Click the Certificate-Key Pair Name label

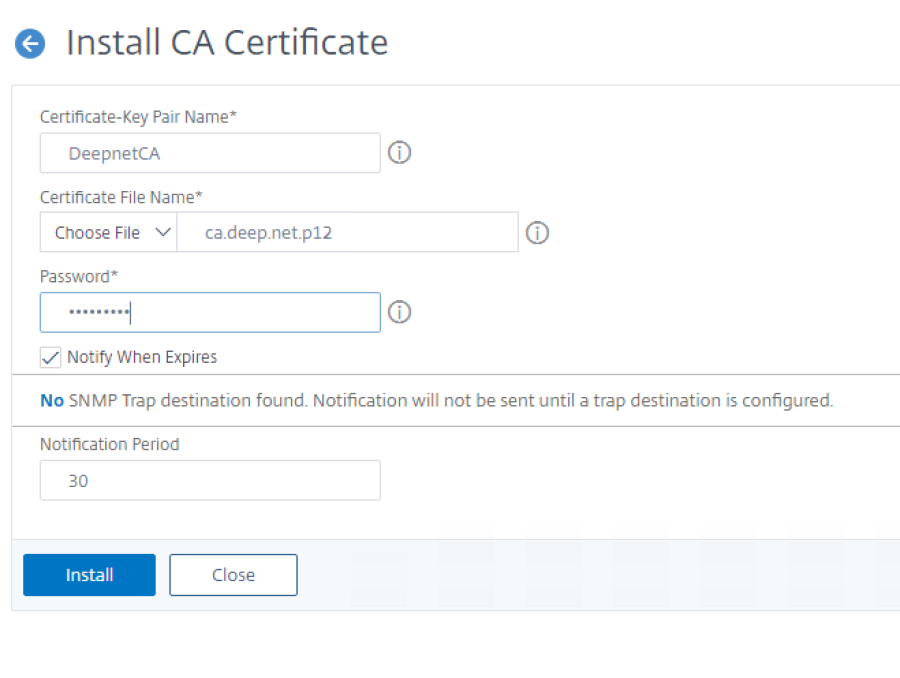(138, 117)
